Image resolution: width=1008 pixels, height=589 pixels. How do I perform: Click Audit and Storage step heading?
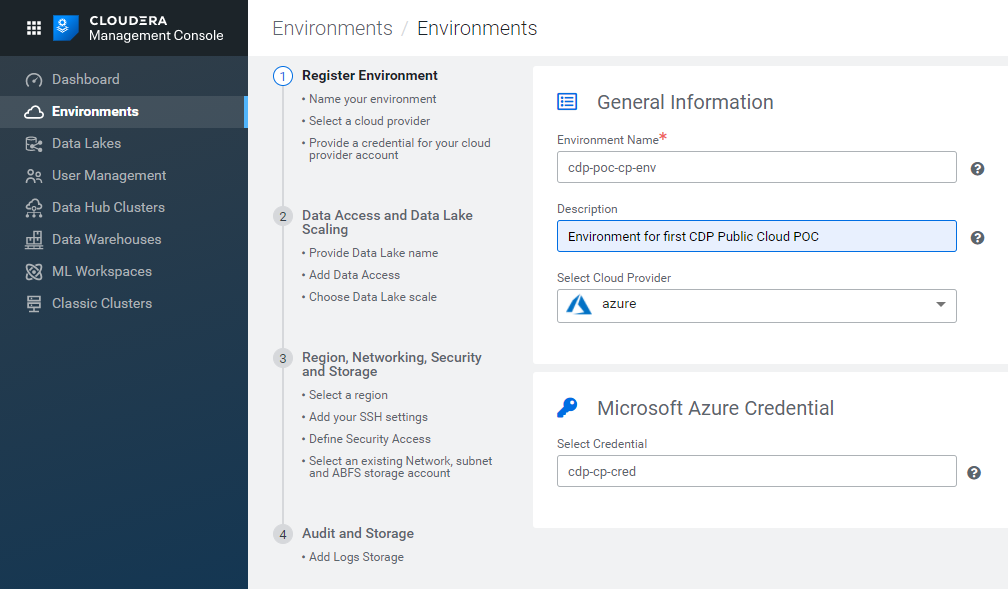[x=358, y=533]
